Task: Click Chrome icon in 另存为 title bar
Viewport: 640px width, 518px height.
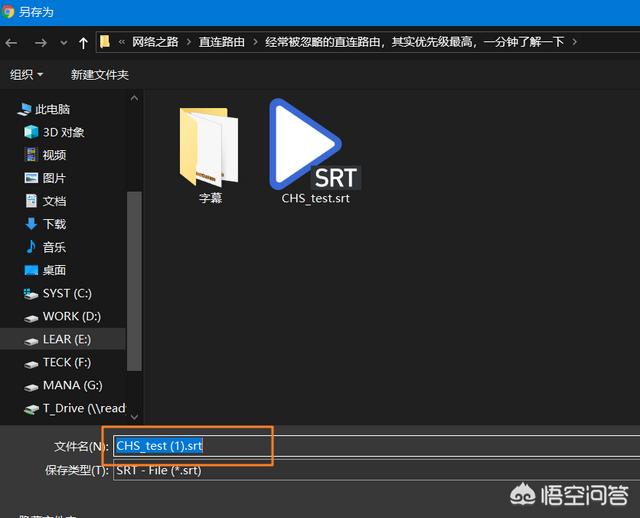Action: pos(8,11)
